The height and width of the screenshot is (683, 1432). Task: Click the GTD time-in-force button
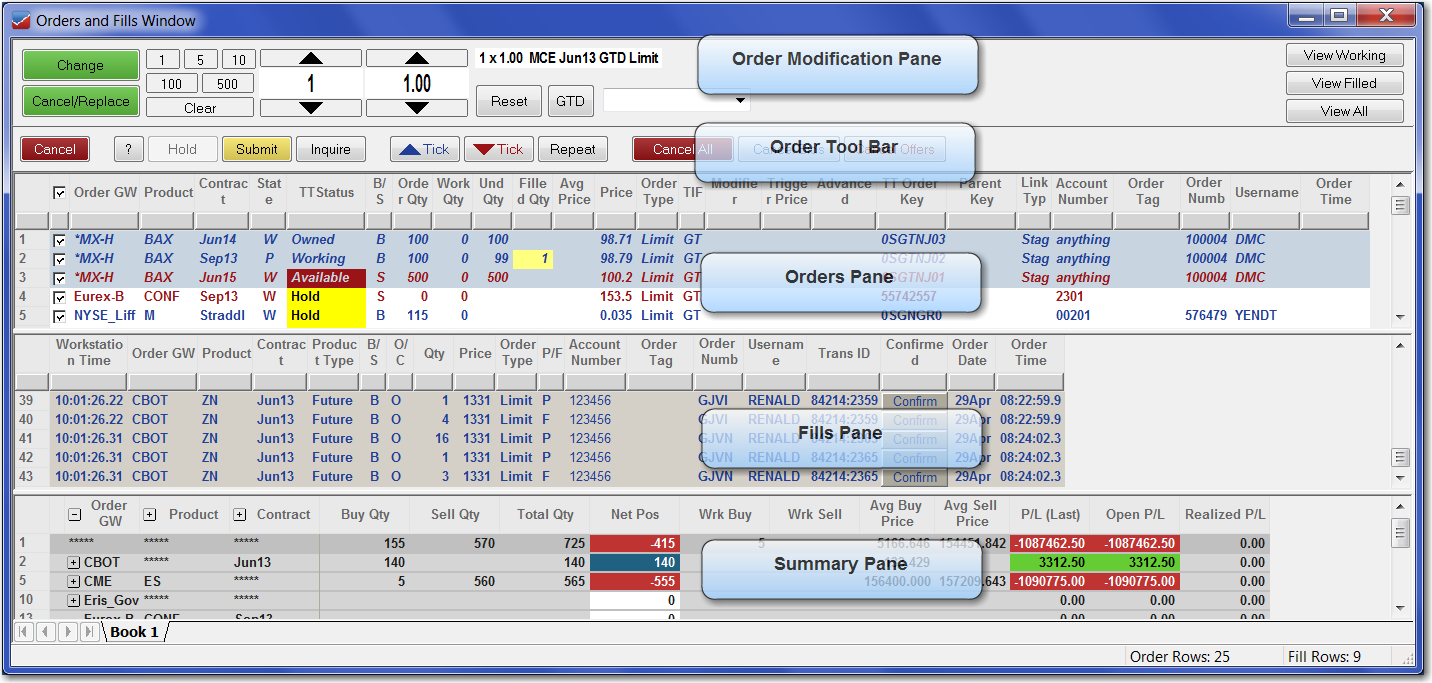click(570, 101)
